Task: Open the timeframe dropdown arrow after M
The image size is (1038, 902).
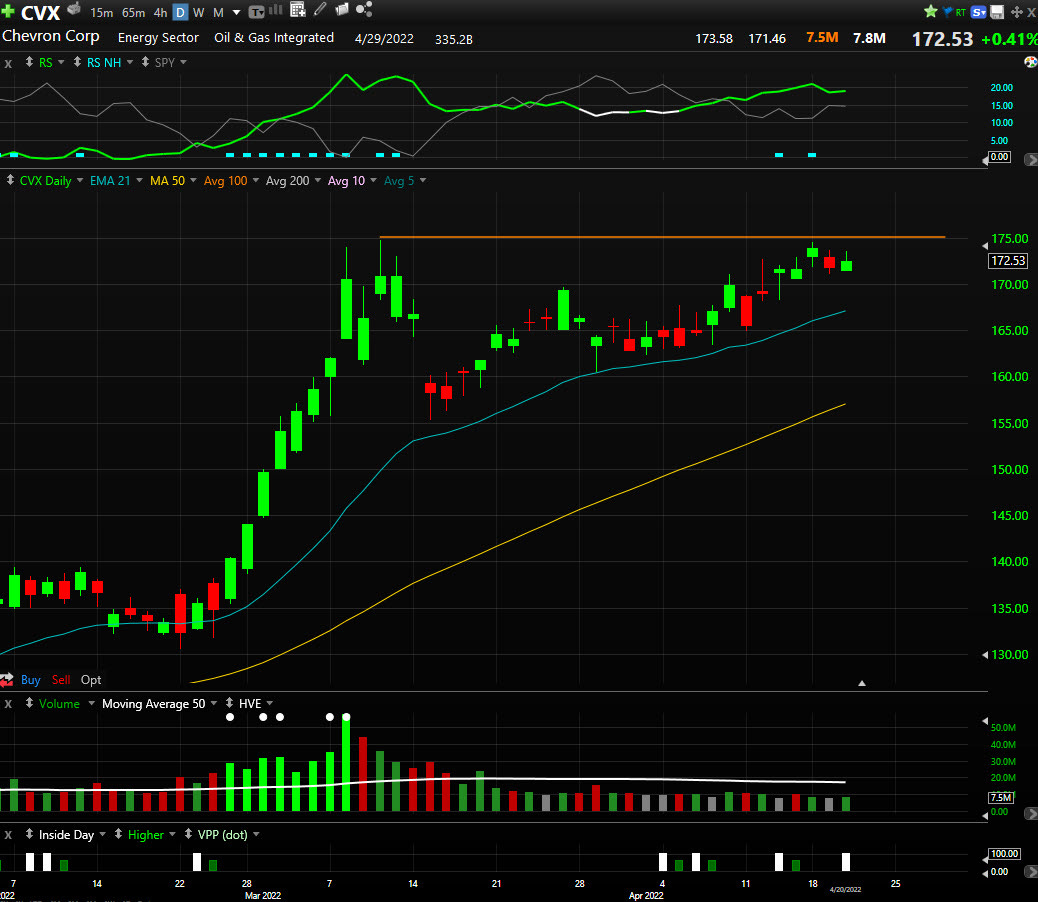Action: pos(236,13)
